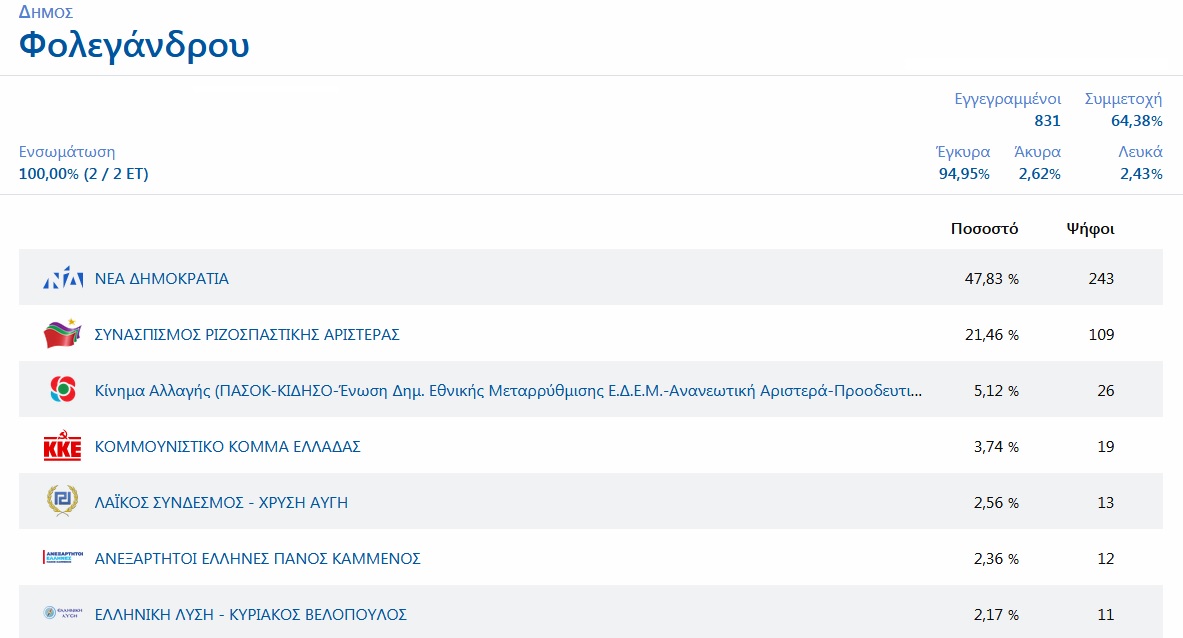Click the Ψήφοι column header

click(1090, 229)
